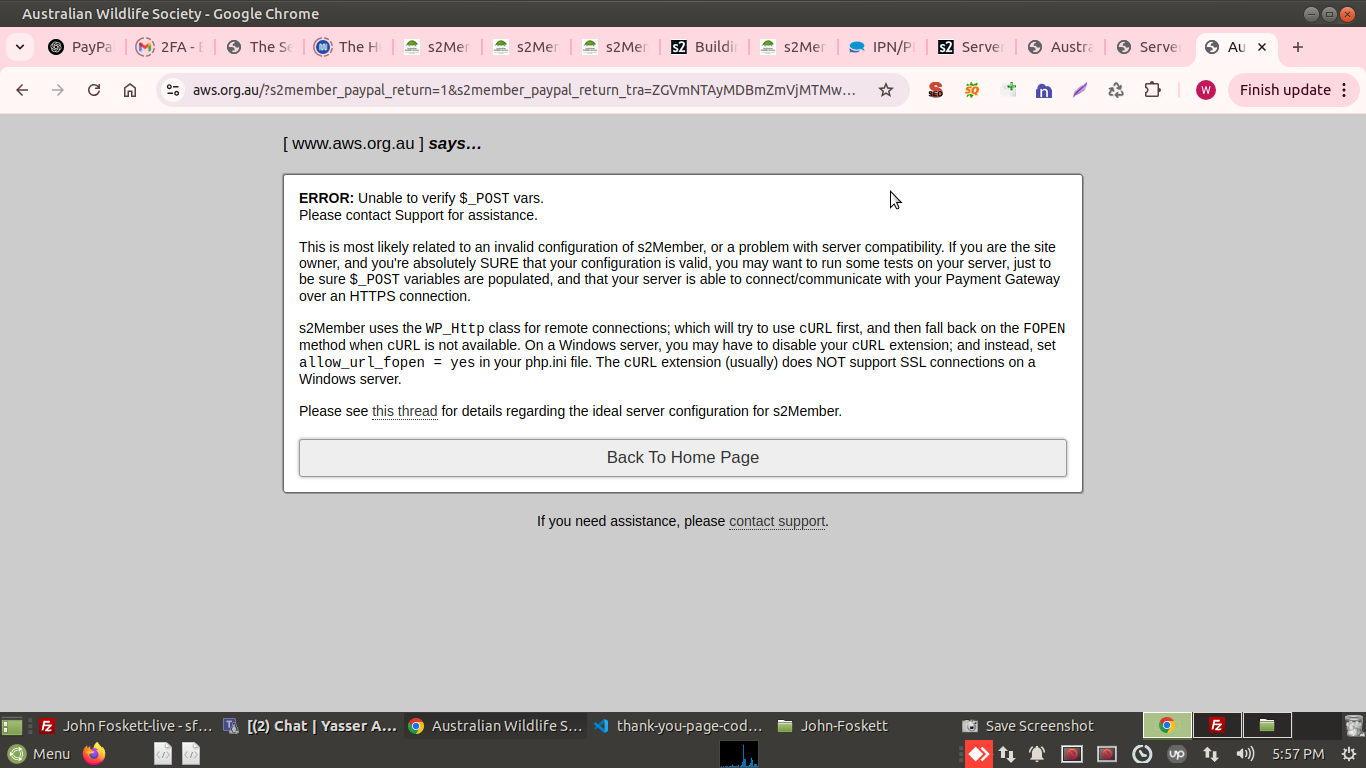Switch to the IPN/P tab
Screen dimensions: 1366x768
click(x=883, y=47)
